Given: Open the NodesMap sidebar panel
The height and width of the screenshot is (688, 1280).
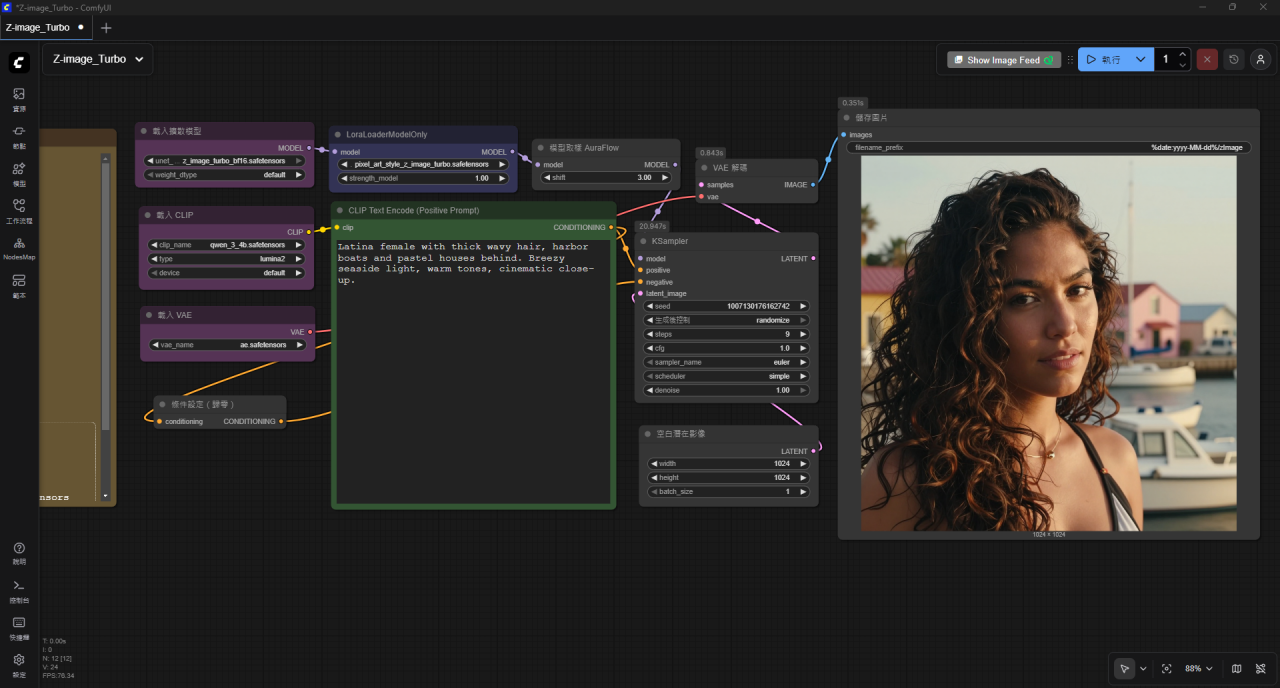Looking at the screenshot, I should (19, 248).
